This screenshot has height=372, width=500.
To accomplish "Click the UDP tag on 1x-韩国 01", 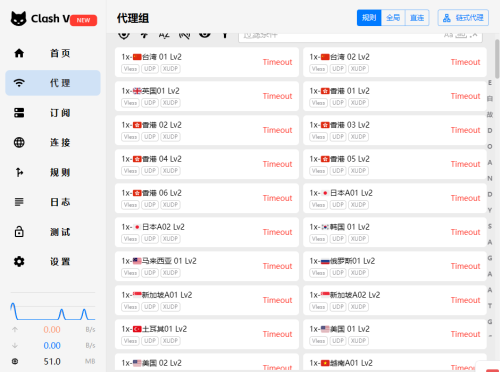I will coord(338,239).
